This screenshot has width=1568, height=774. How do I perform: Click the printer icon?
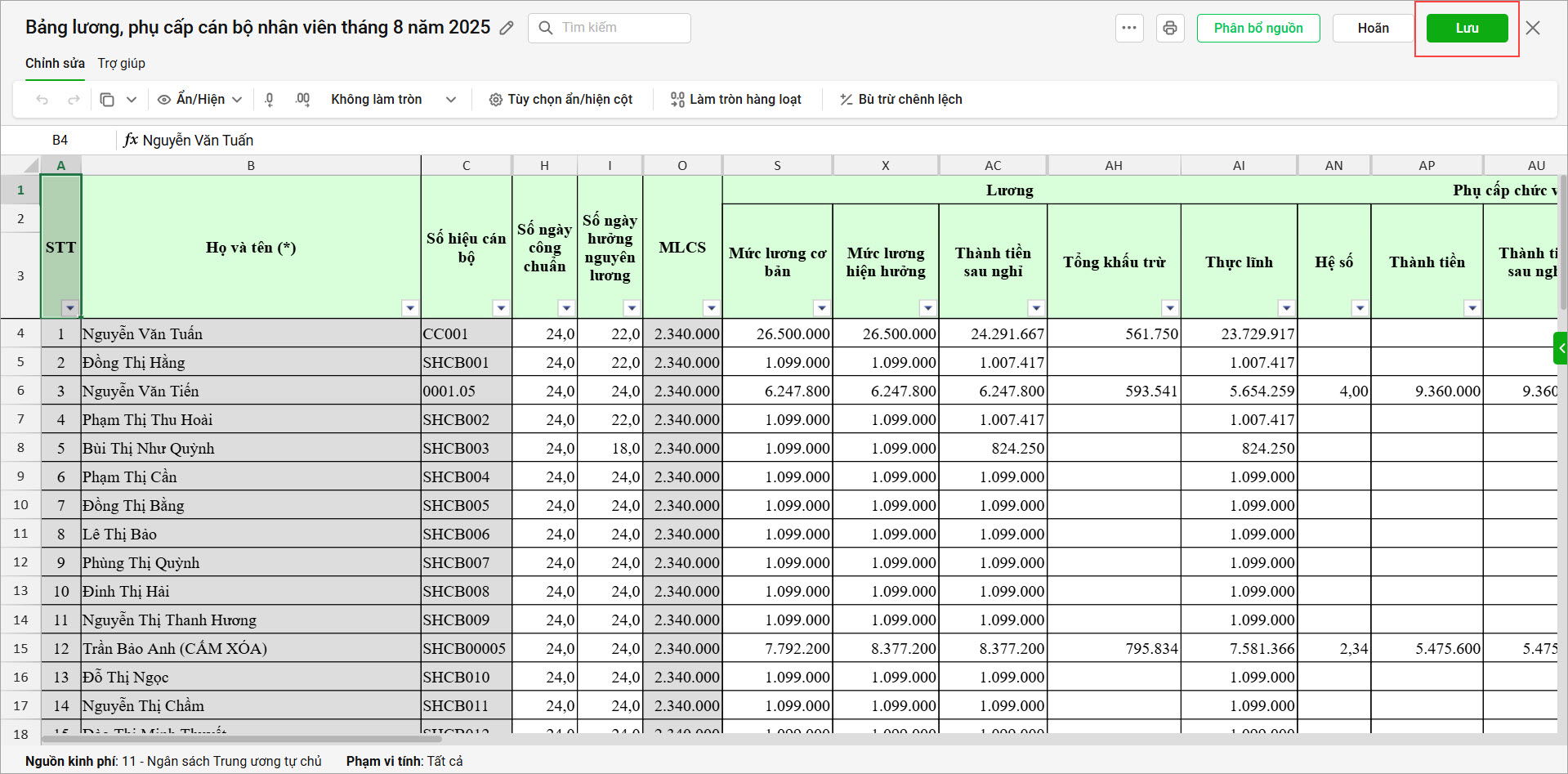click(x=1170, y=29)
